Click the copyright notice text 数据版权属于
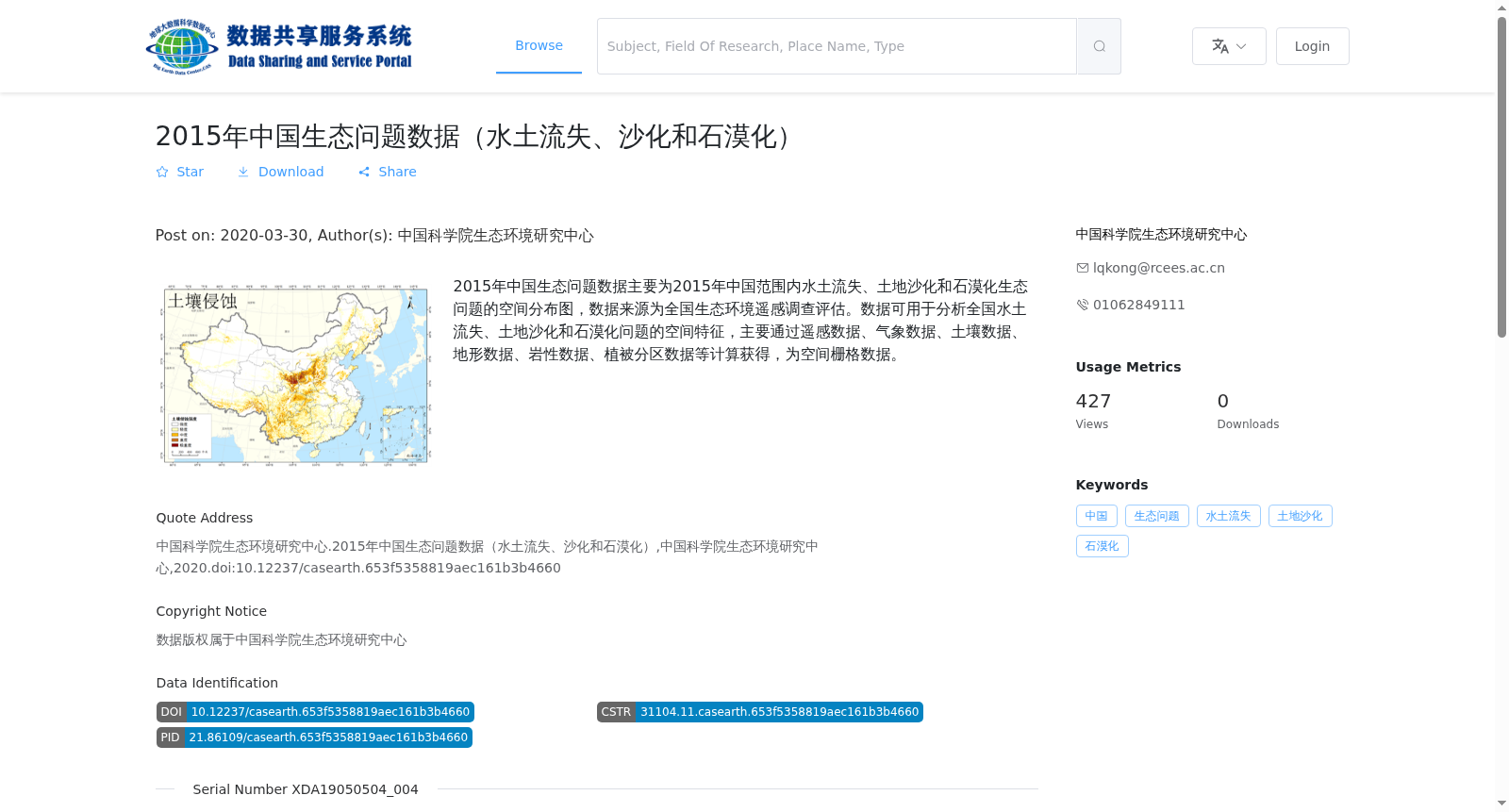This screenshot has width=1509, height=812. tap(281, 639)
